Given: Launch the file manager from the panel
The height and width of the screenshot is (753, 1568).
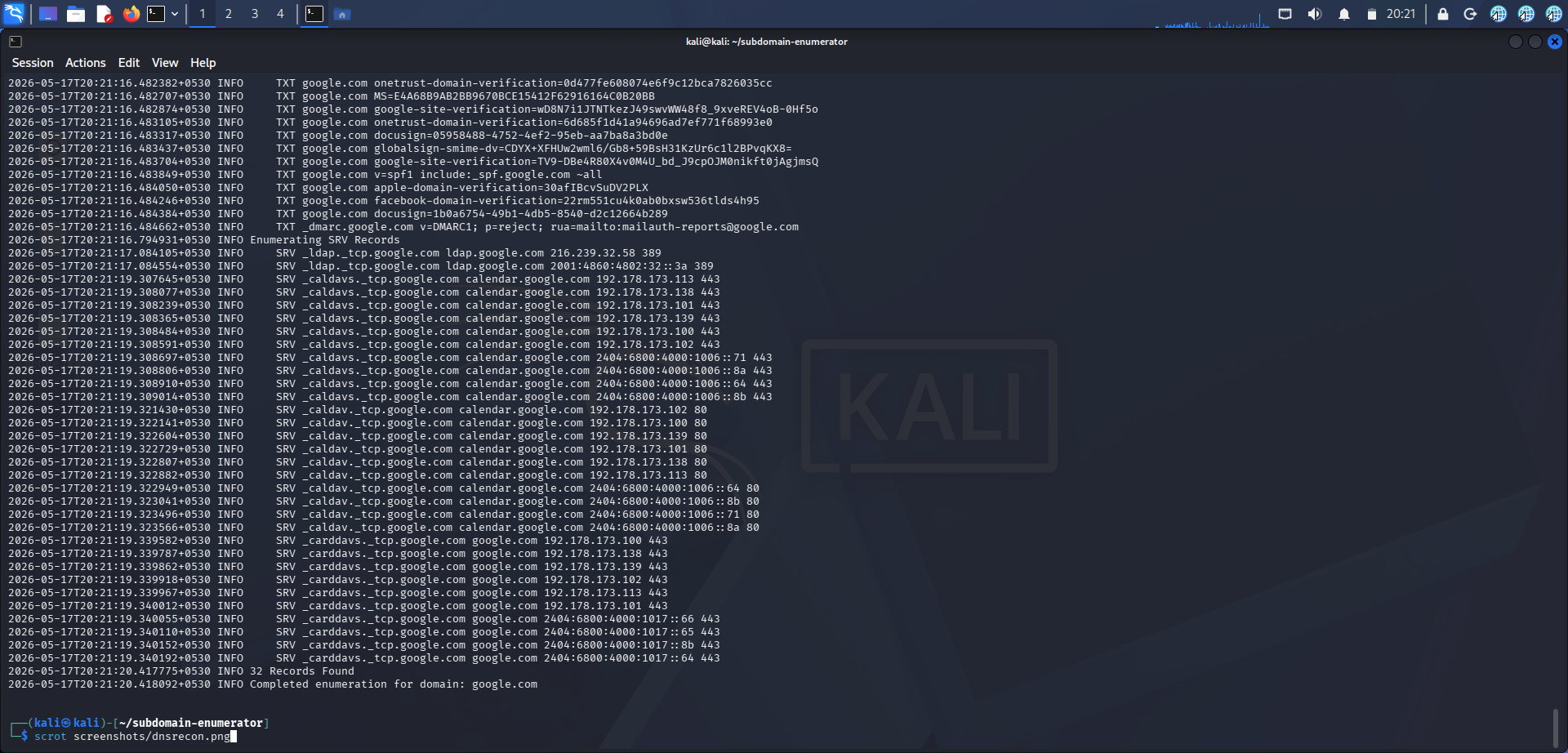Looking at the screenshot, I should point(76,14).
